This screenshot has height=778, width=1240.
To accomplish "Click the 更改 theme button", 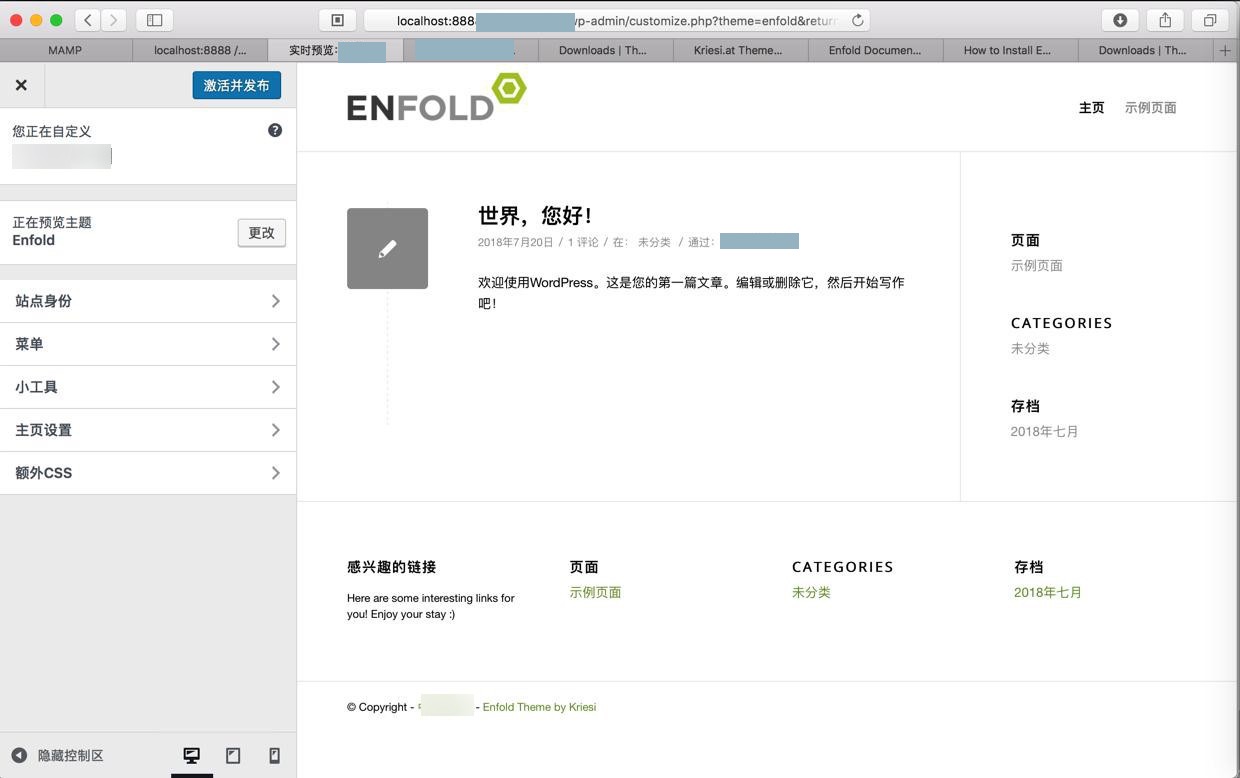I will point(262,232).
